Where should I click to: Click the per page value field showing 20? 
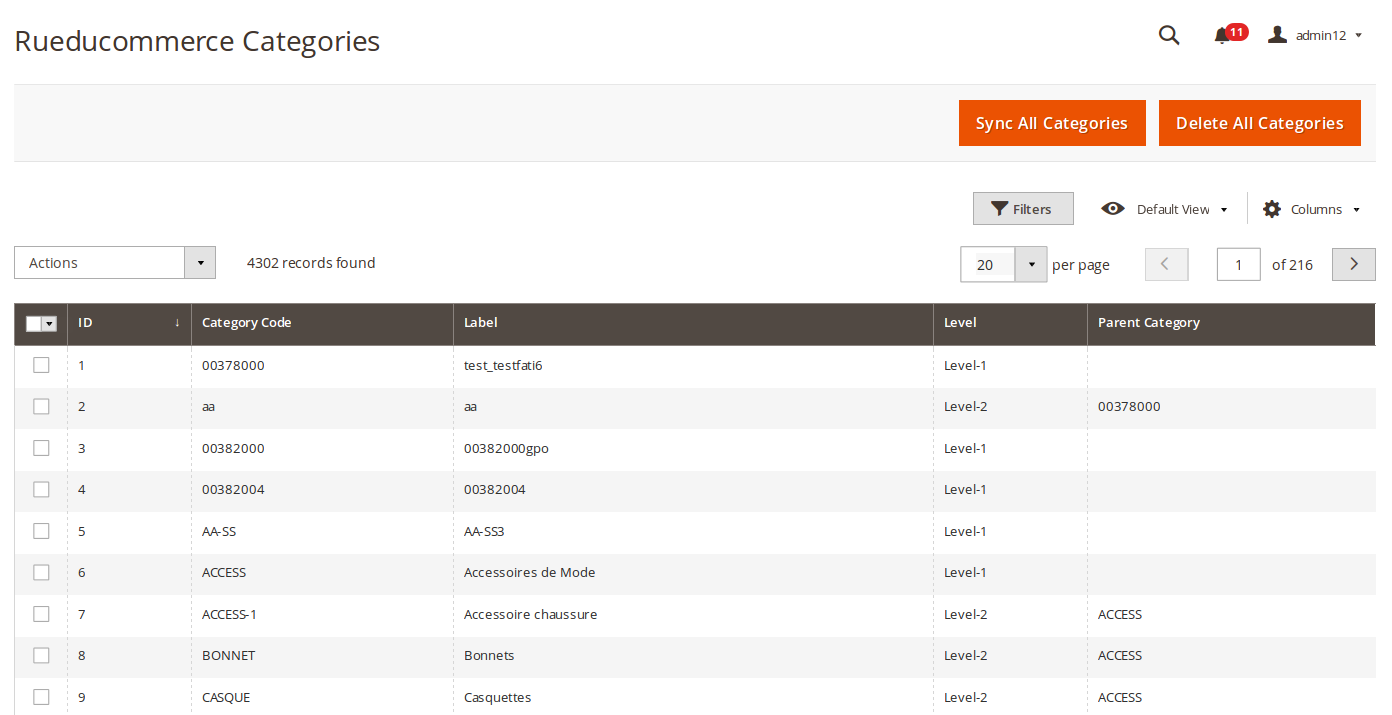pyautogui.click(x=988, y=265)
